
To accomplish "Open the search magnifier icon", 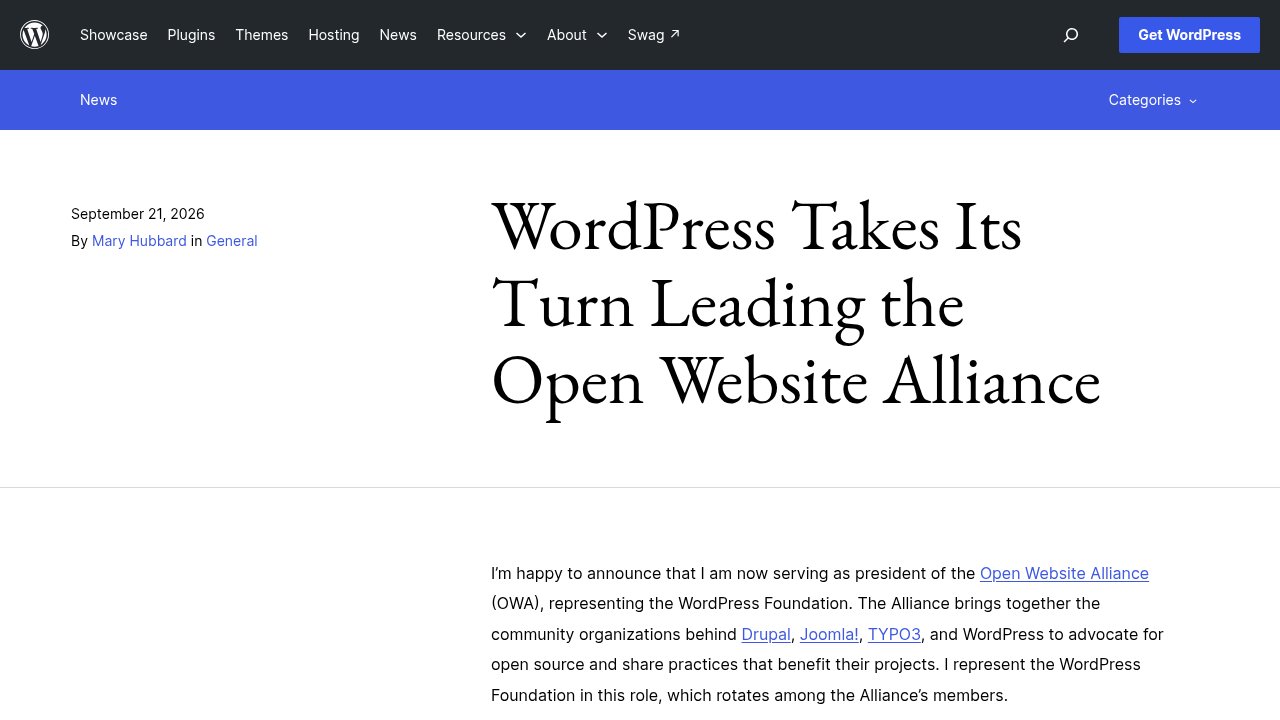I will coord(1071,35).
